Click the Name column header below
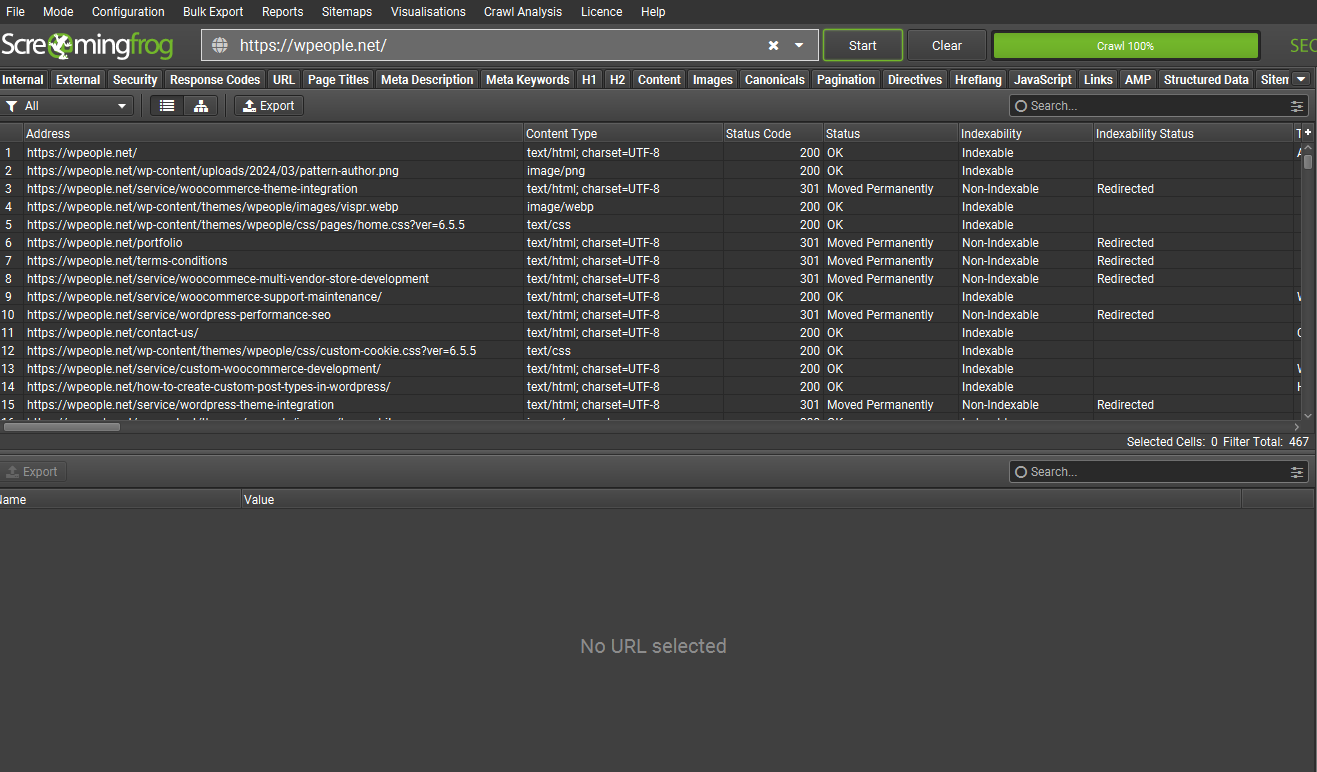 [x=120, y=499]
